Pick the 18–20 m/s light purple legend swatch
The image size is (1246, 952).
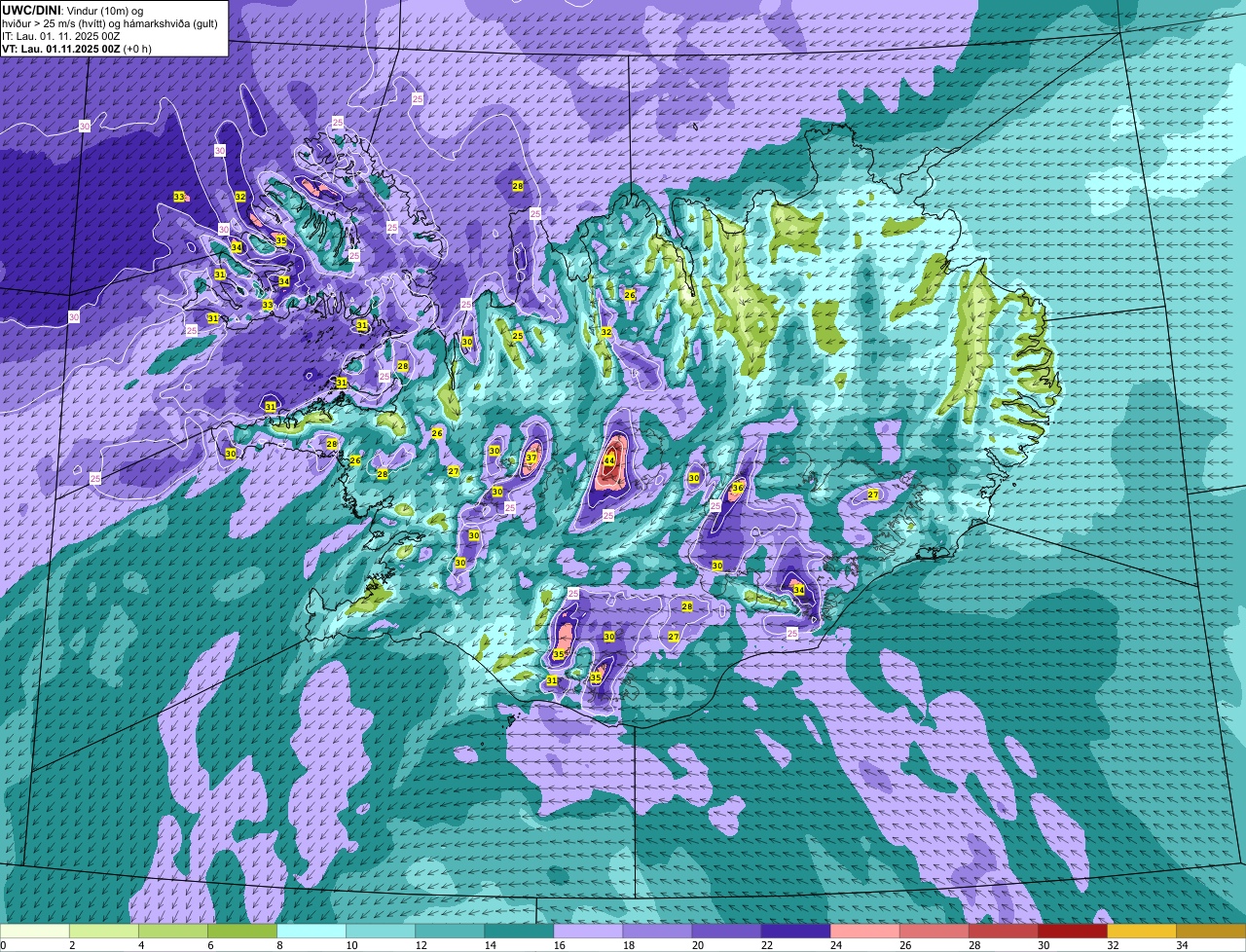click(x=657, y=931)
